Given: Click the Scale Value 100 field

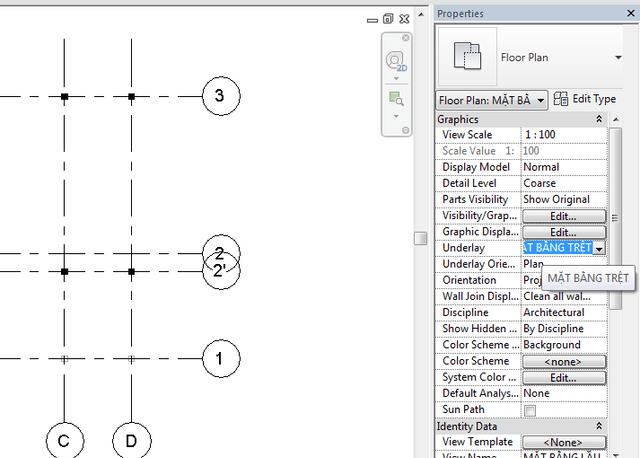Looking at the screenshot, I should click(x=564, y=151).
